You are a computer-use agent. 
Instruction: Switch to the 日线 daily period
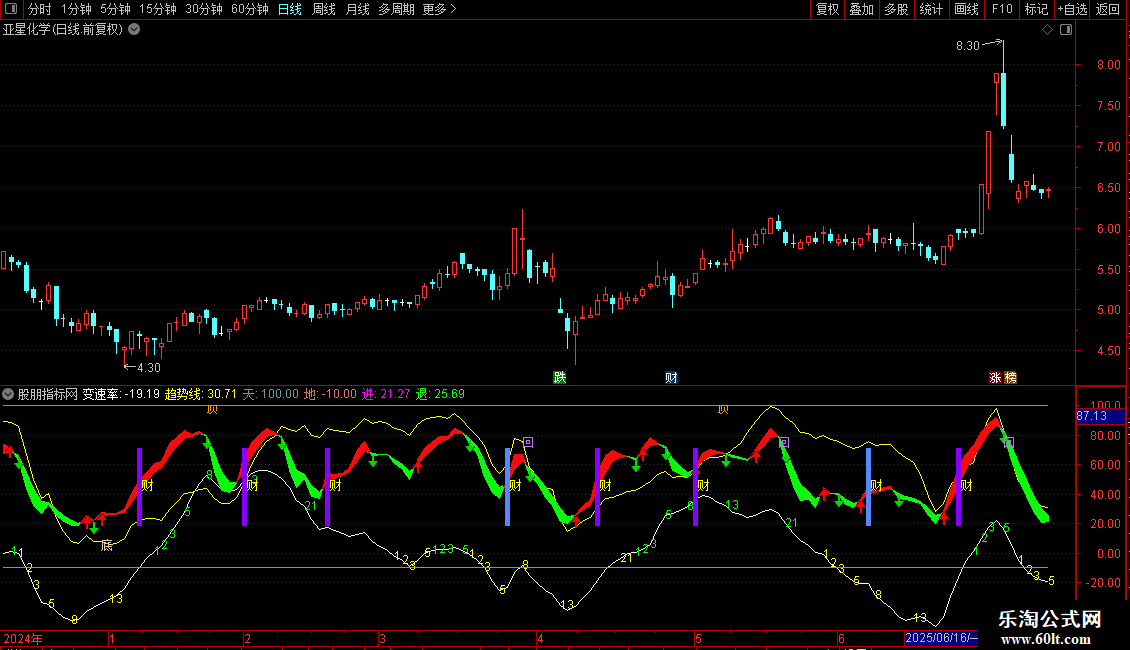pyautogui.click(x=289, y=10)
